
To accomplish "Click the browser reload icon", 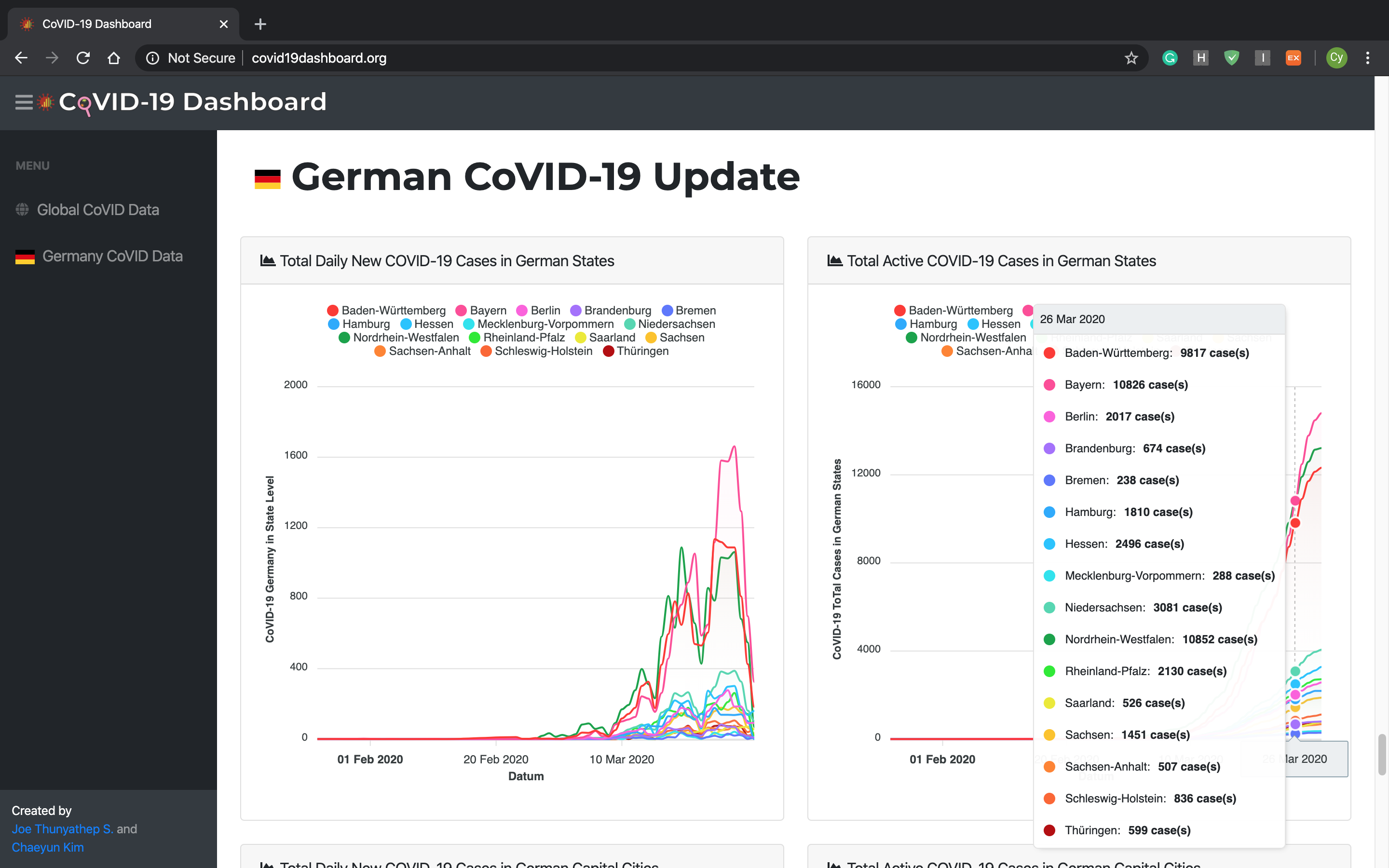I will pyautogui.click(x=83, y=58).
